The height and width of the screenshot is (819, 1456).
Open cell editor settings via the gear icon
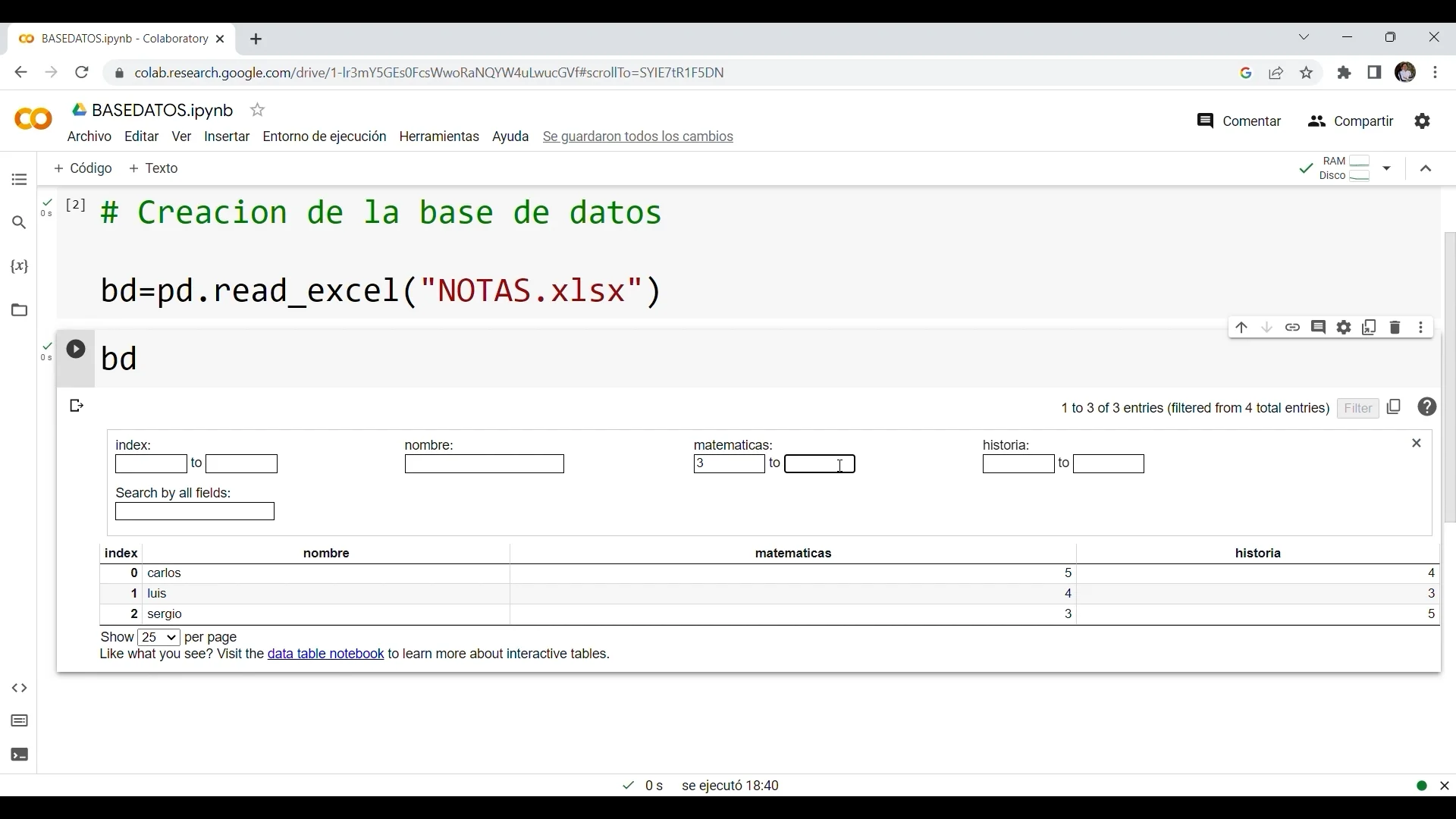pos(1345,328)
